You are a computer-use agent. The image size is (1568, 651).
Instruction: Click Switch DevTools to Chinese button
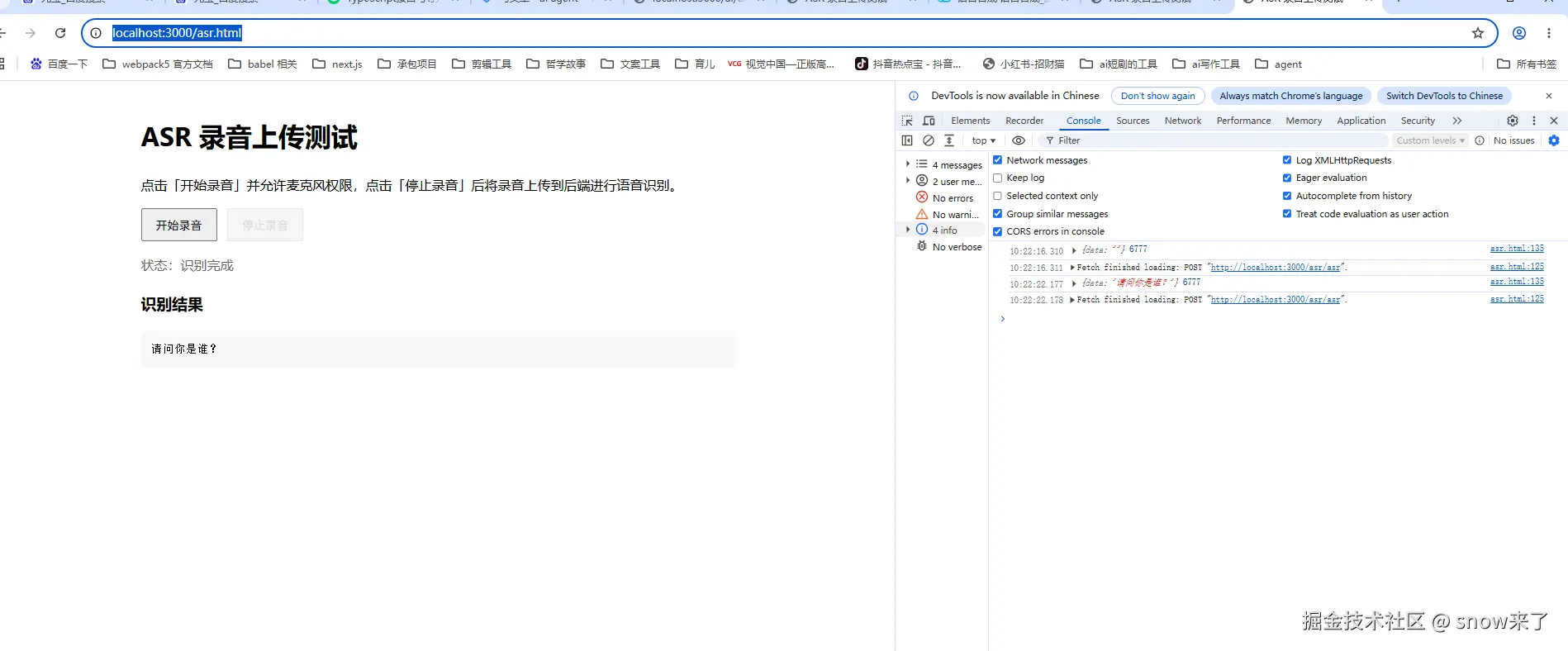(x=1444, y=96)
